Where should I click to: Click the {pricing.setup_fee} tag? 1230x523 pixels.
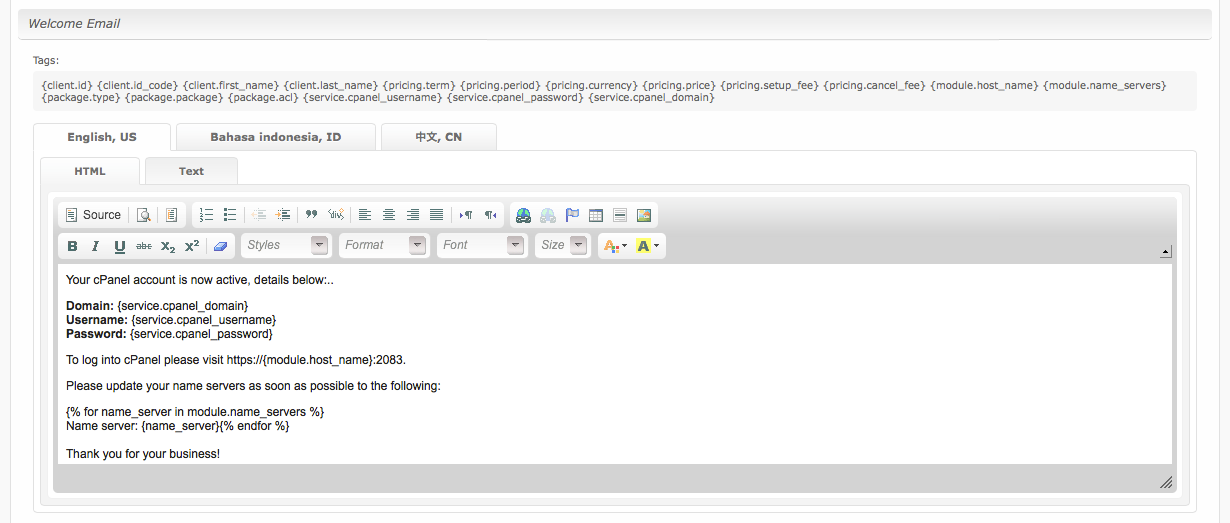pos(768,85)
